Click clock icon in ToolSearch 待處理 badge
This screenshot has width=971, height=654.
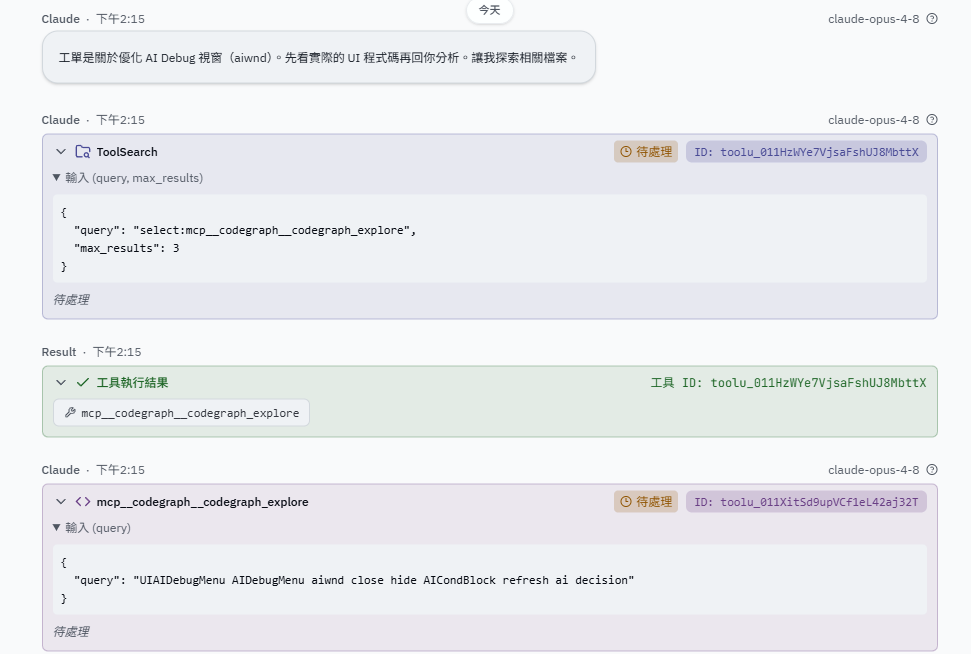(625, 152)
